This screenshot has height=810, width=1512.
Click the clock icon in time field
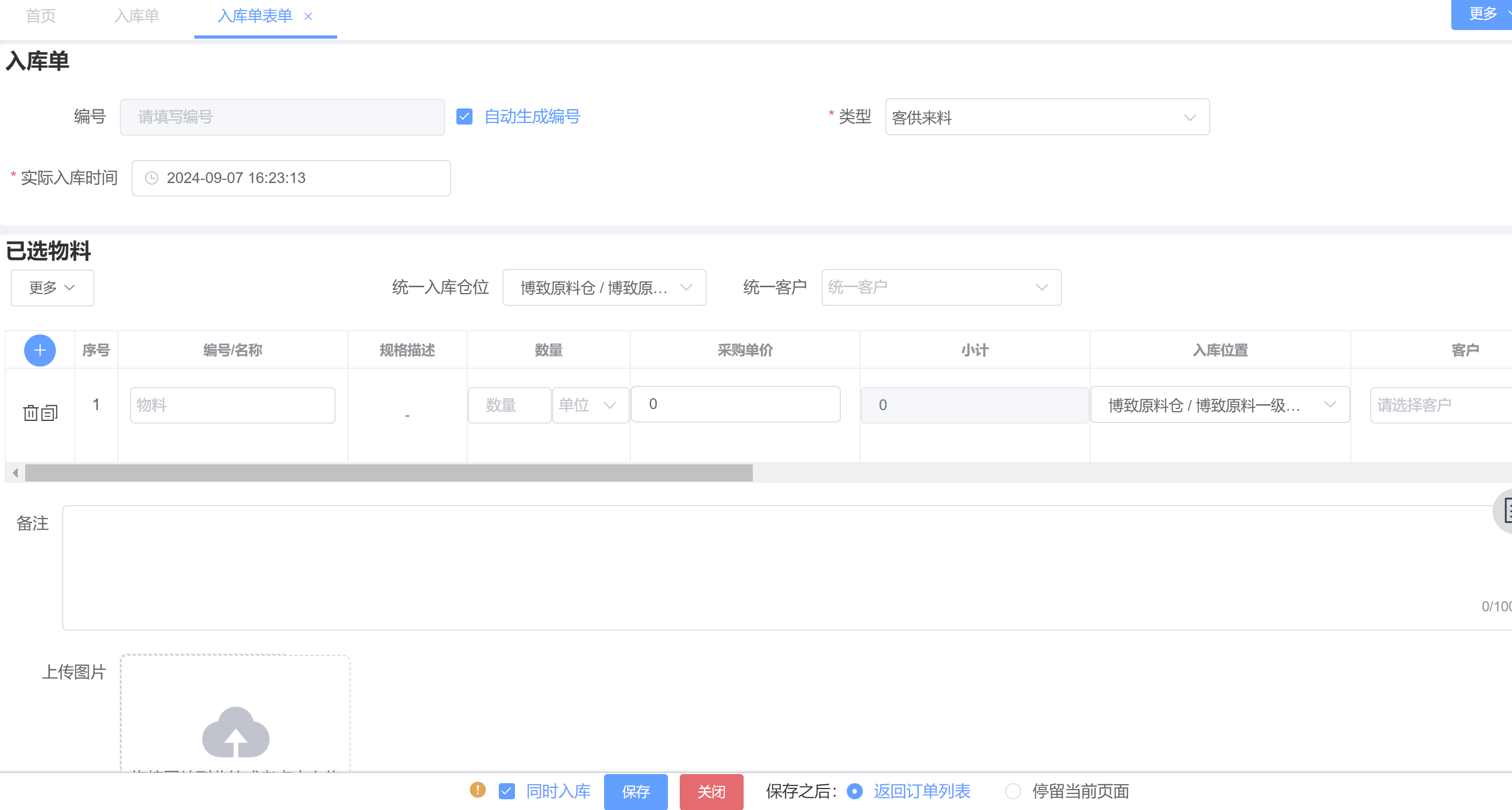pos(151,178)
